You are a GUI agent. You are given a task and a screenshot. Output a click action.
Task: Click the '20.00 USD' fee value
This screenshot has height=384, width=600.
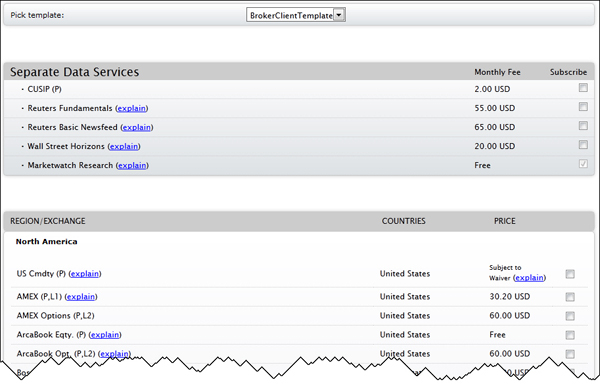494,146
